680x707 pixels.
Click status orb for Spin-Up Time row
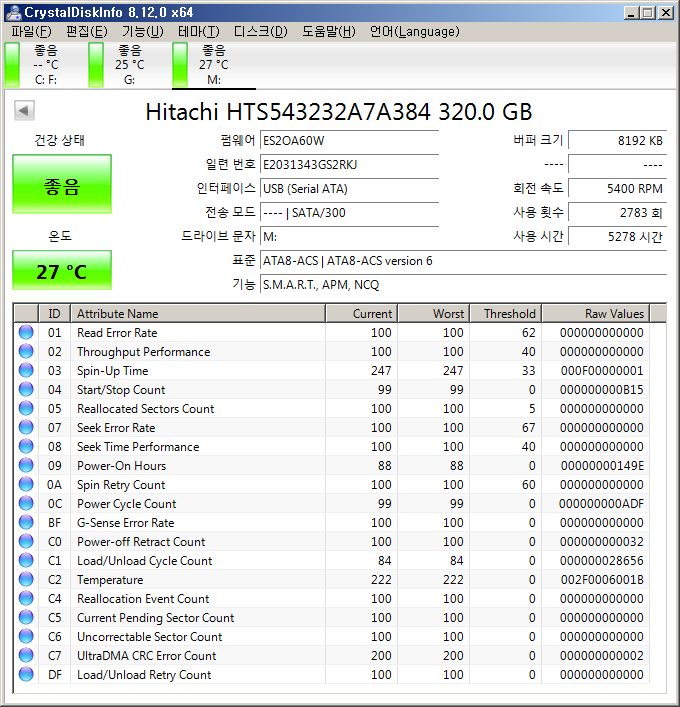coord(26,371)
